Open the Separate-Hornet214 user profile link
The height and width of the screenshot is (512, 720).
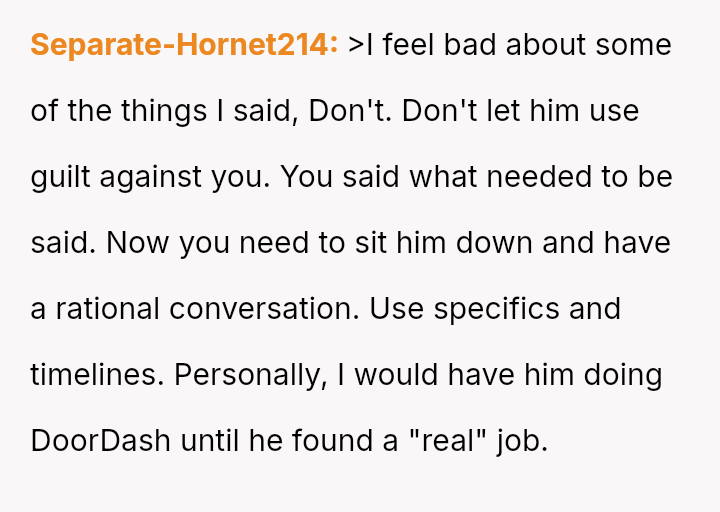point(184,45)
